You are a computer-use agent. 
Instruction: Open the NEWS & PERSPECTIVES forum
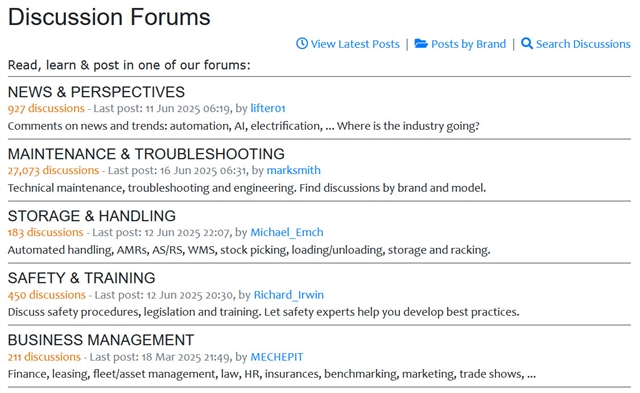pyautogui.click(x=96, y=92)
